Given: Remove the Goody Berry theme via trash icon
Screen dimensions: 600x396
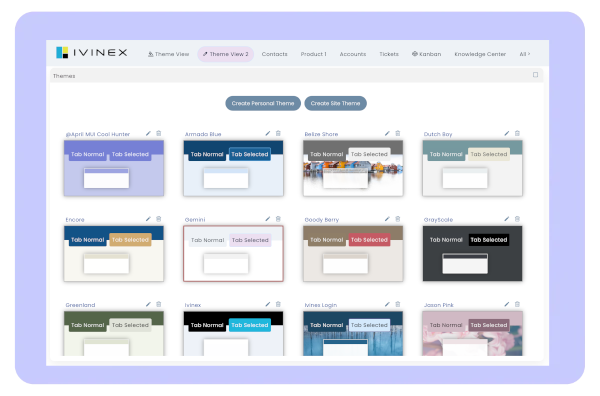Looking at the screenshot, I should click(398, 219).
